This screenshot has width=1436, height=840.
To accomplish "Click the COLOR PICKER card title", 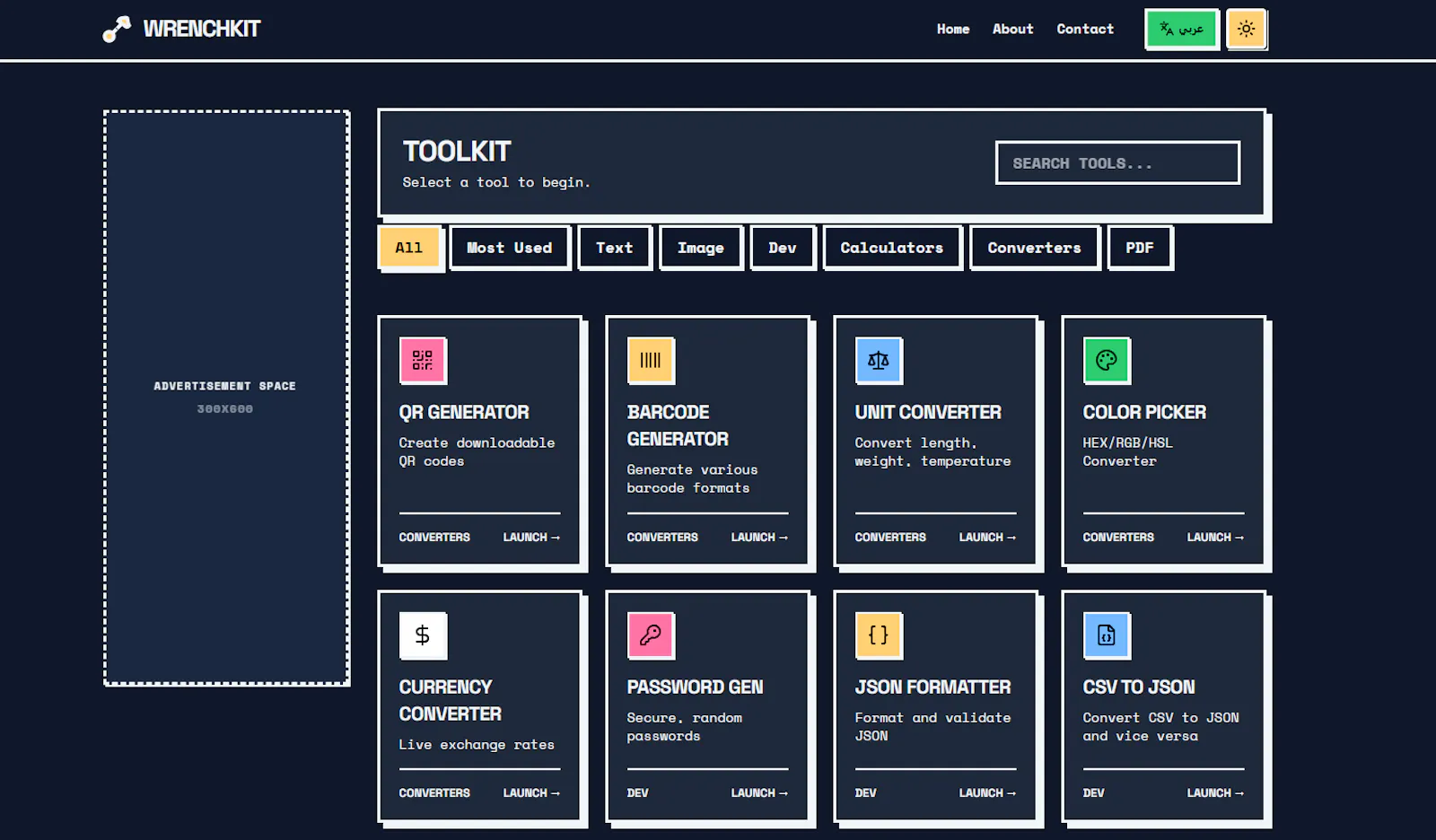I will click(1144, 412).
